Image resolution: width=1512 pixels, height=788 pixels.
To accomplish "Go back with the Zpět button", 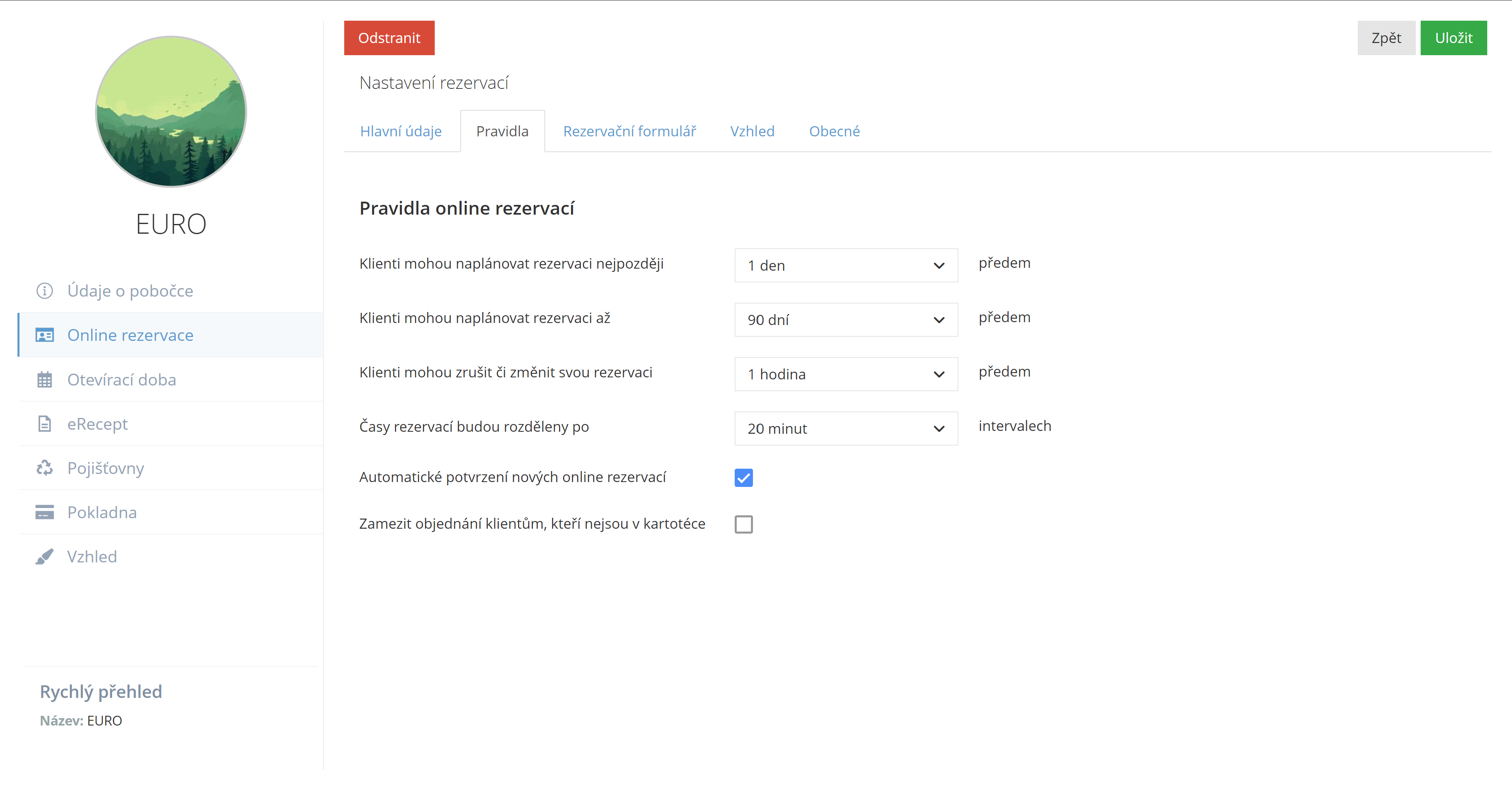I will [x=1385, y=38].
